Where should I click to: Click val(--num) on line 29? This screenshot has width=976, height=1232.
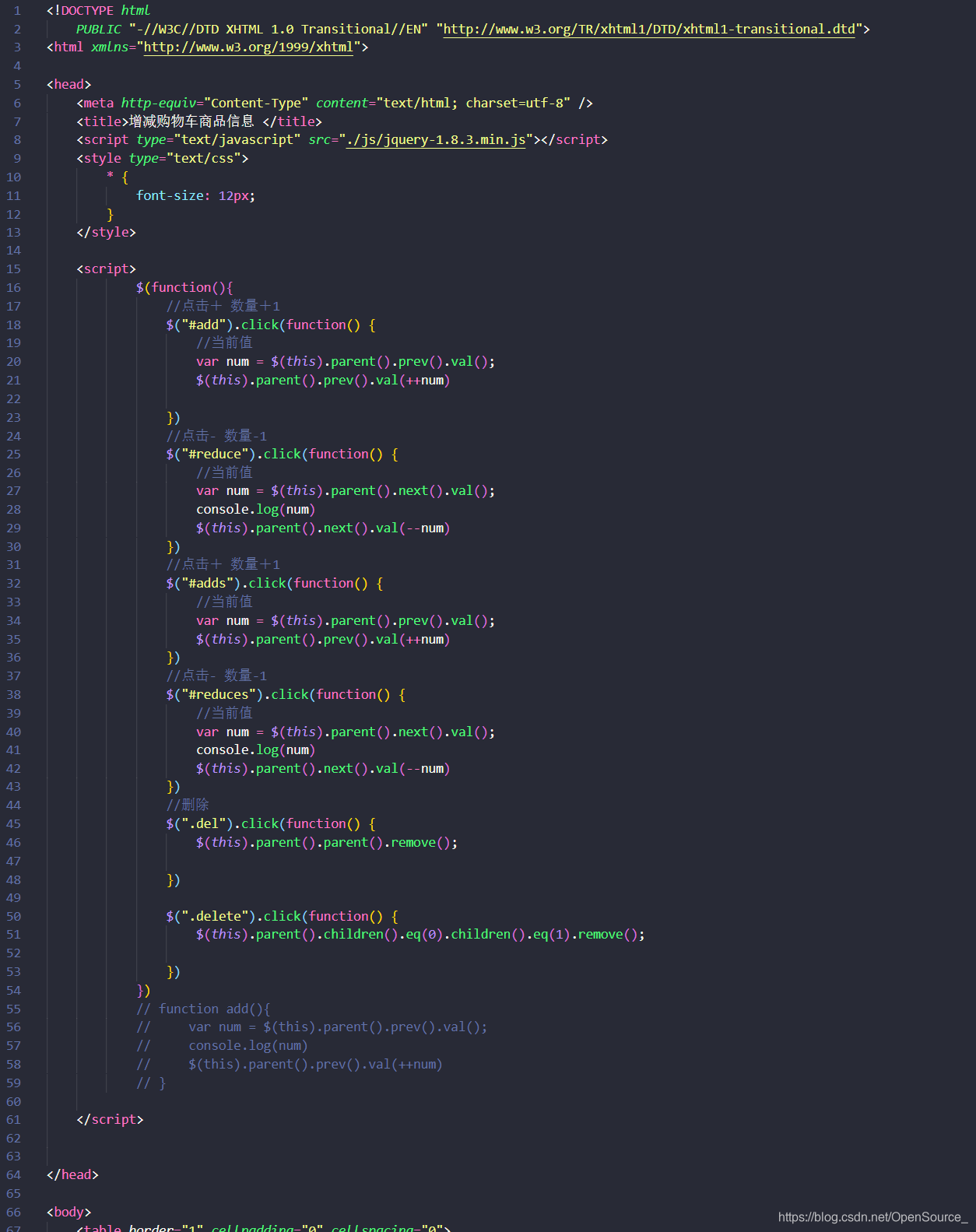[x=413, y=528]
